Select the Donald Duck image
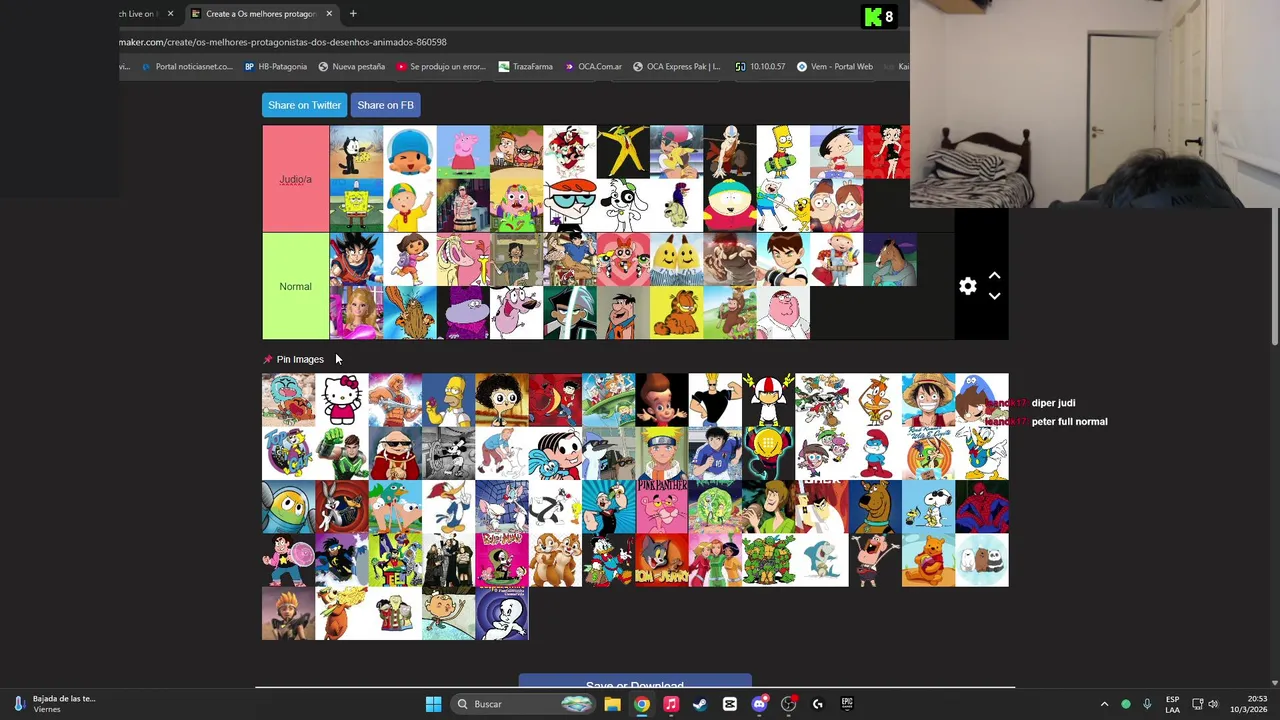This screenshot has width=1280, height=720. 982,454
